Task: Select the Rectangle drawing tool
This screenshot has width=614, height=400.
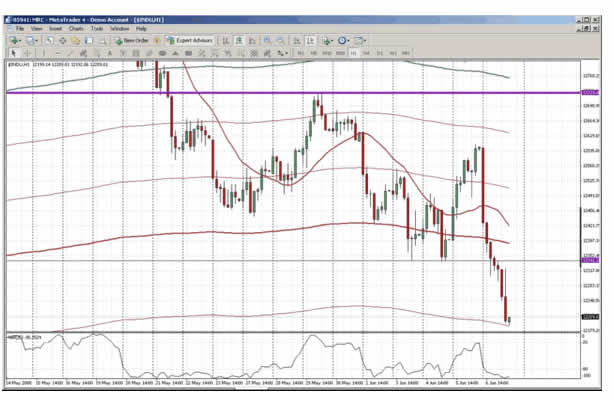Action: coord(188,53)
